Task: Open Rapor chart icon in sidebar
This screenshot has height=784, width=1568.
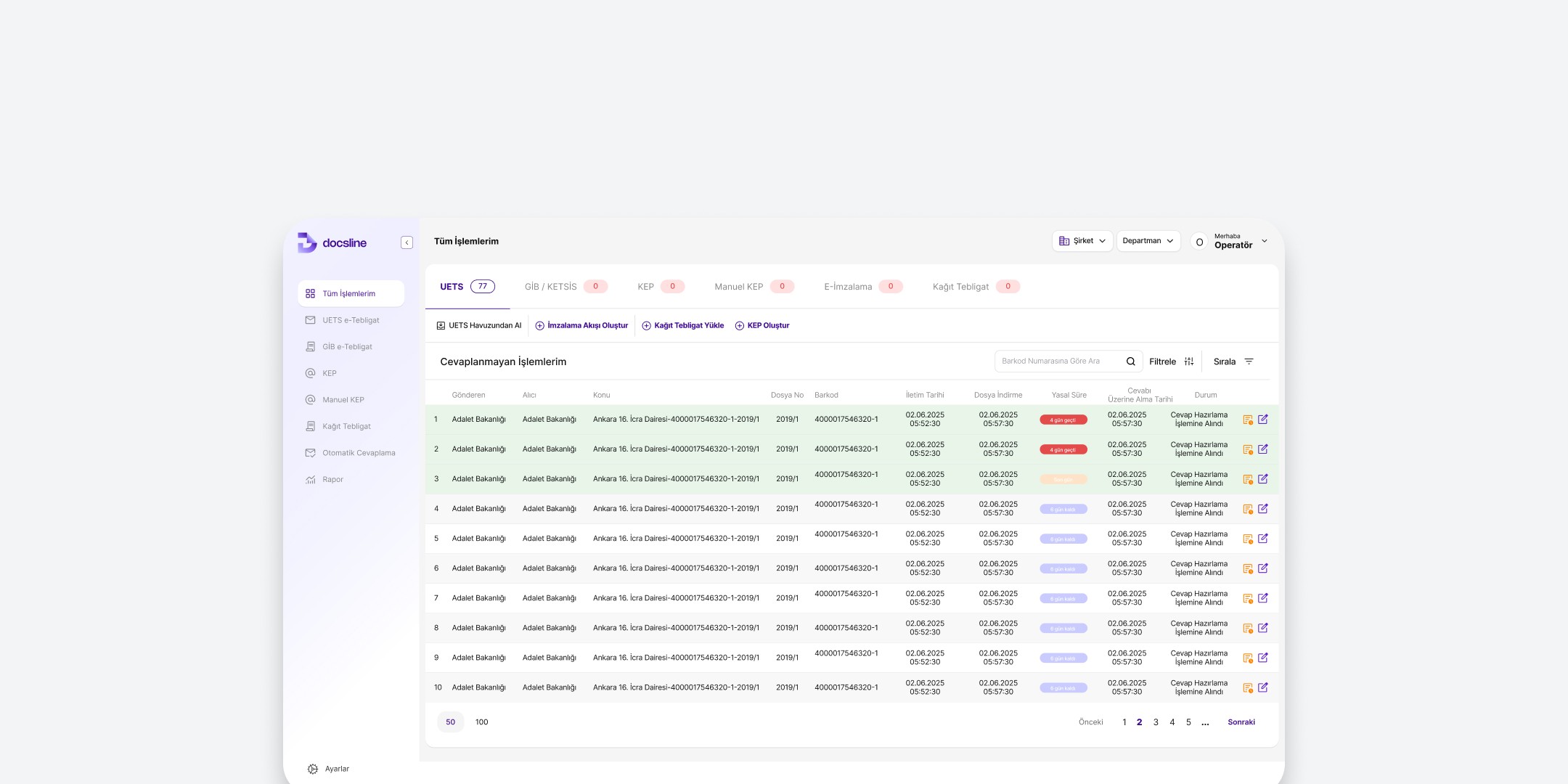Action: pos(311,480)
